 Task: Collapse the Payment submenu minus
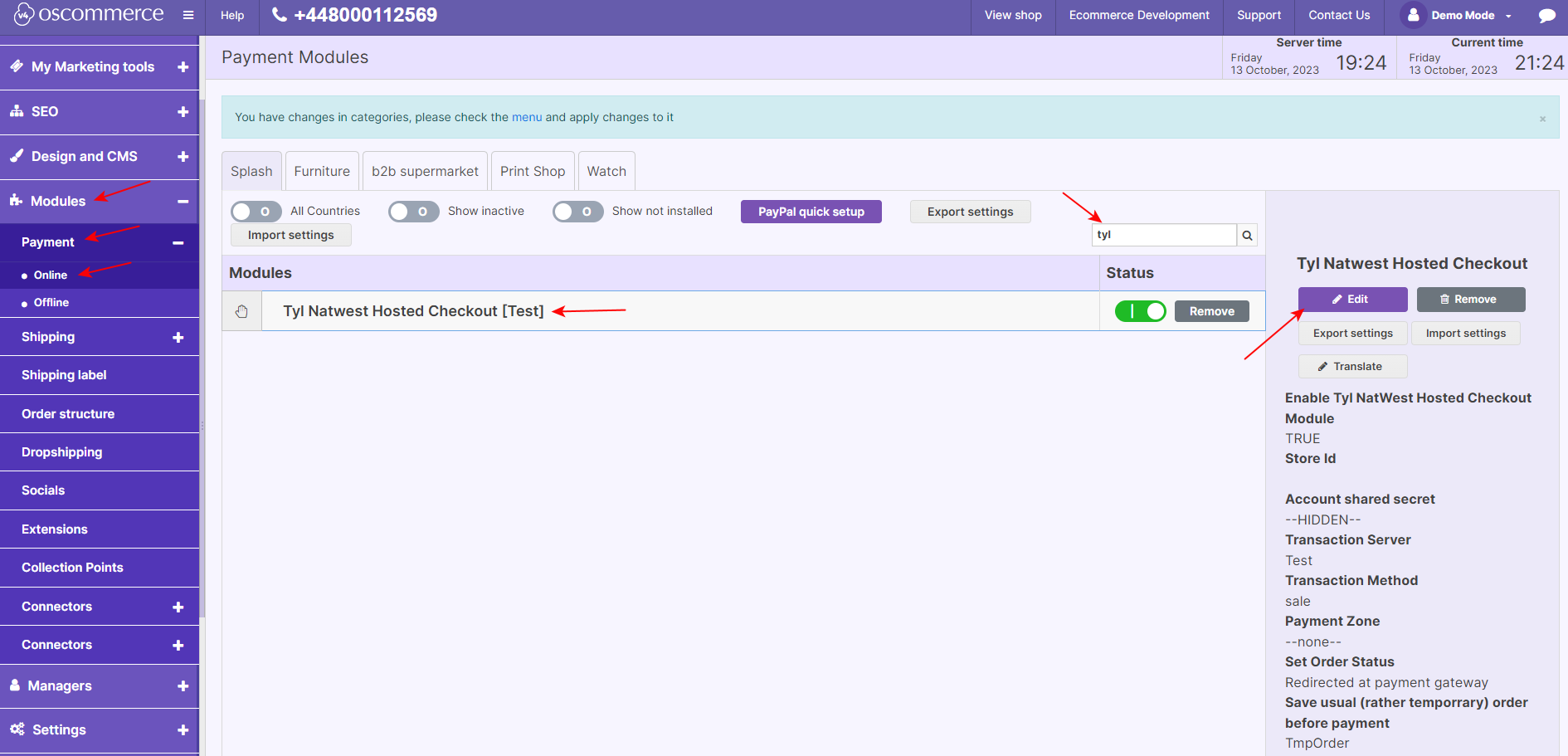tap(178, 242)
